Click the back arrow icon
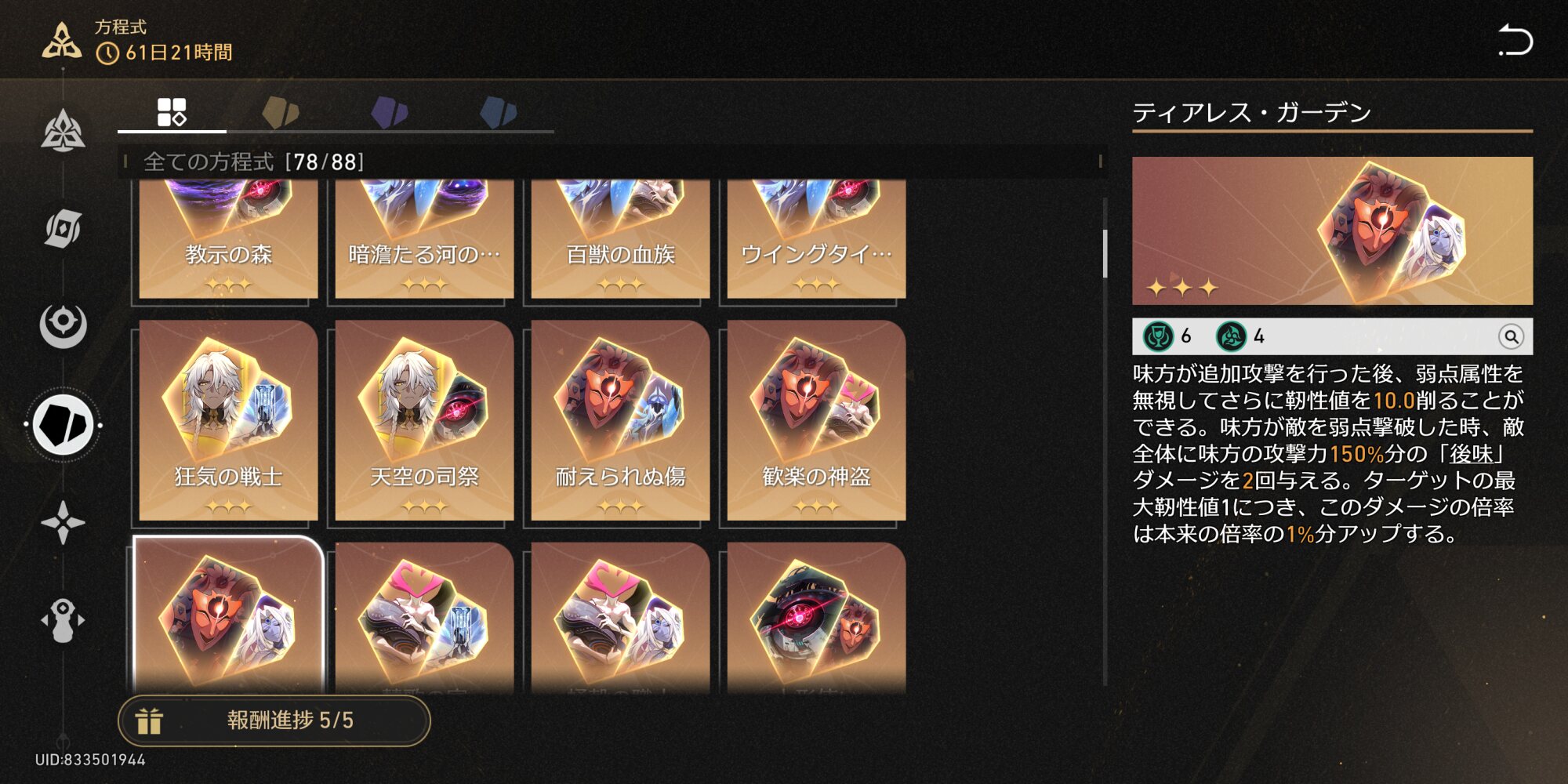The height and width of the screenshot is (784, 1568). click(x=1515, y=40)
